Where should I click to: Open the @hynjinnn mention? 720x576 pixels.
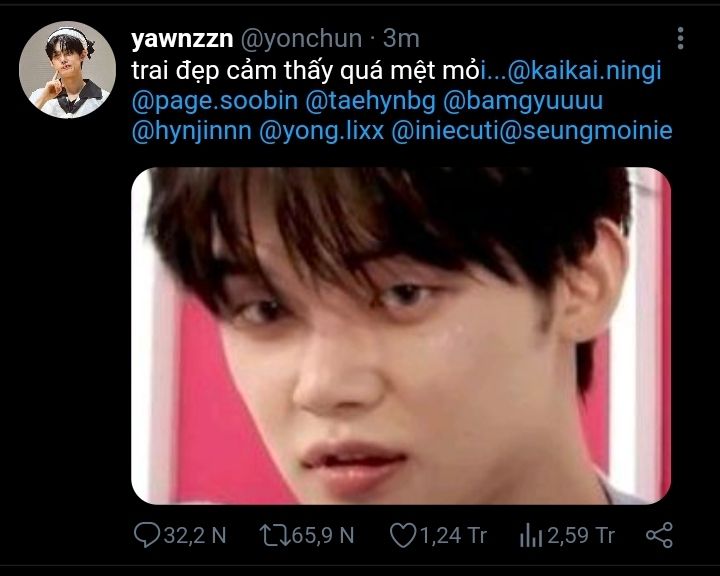pyautogui.click(x=194, y=131)
